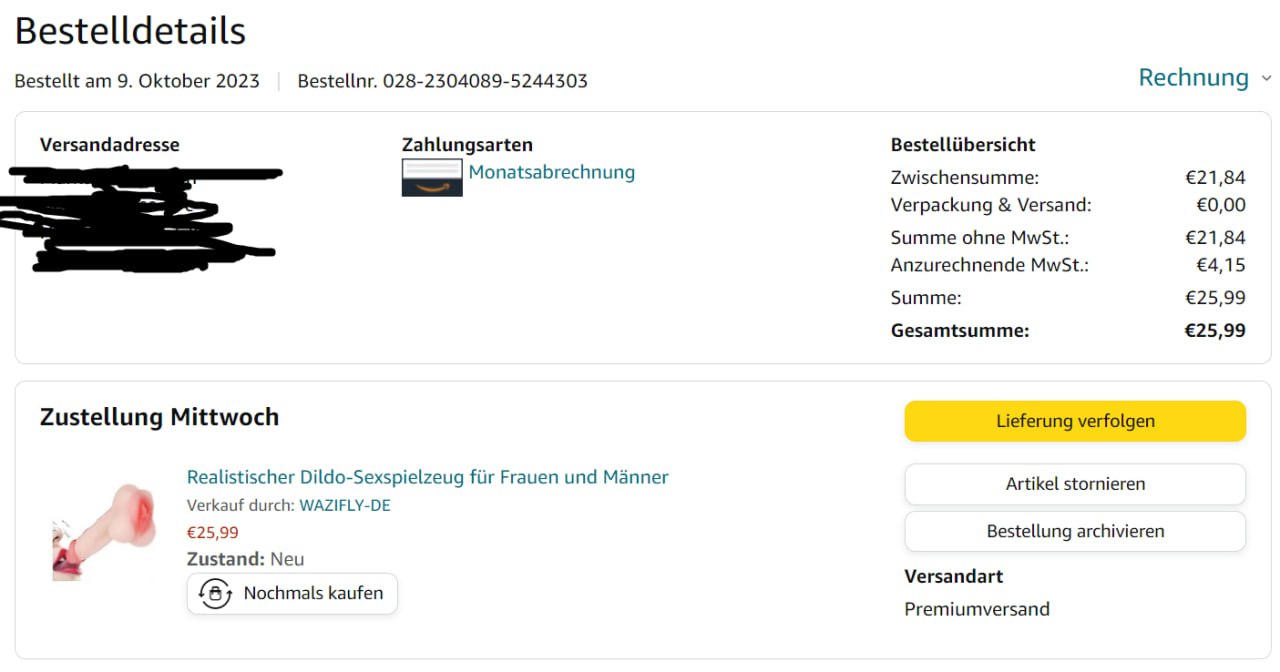The image size is (1280, 672).
Task: Open the Monatsabrechnung payment link
Action: tap(552, 172)
